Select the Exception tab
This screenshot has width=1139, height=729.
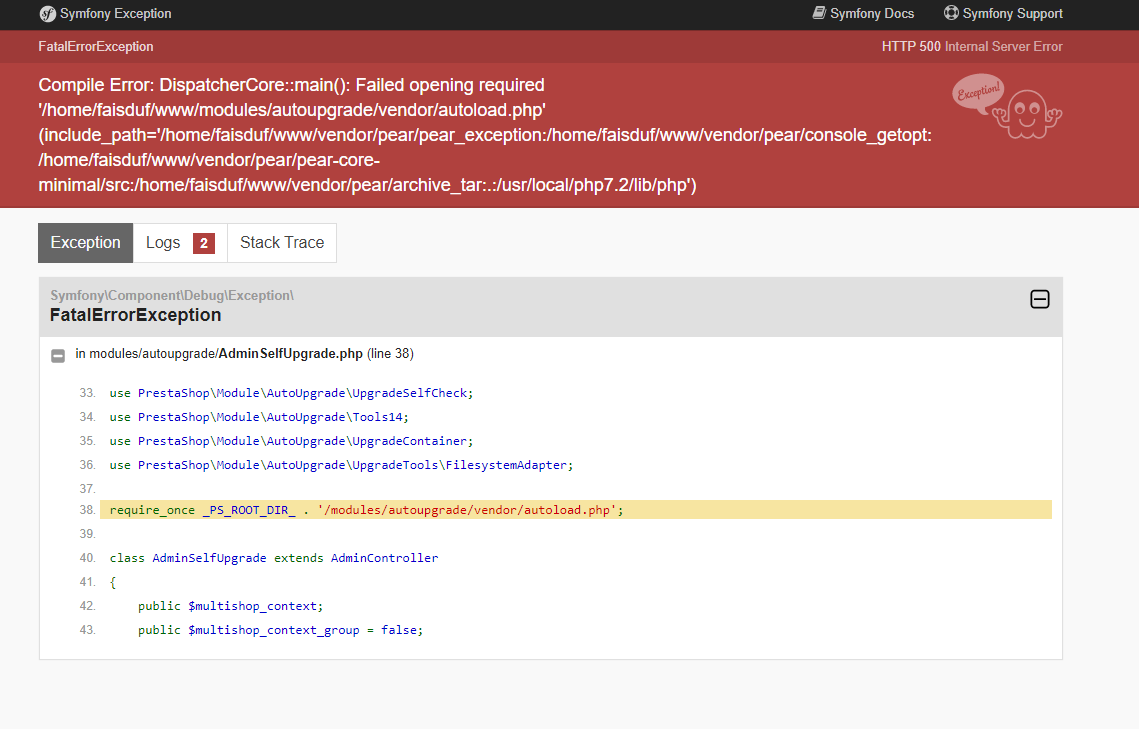click(x=86, y=243)
